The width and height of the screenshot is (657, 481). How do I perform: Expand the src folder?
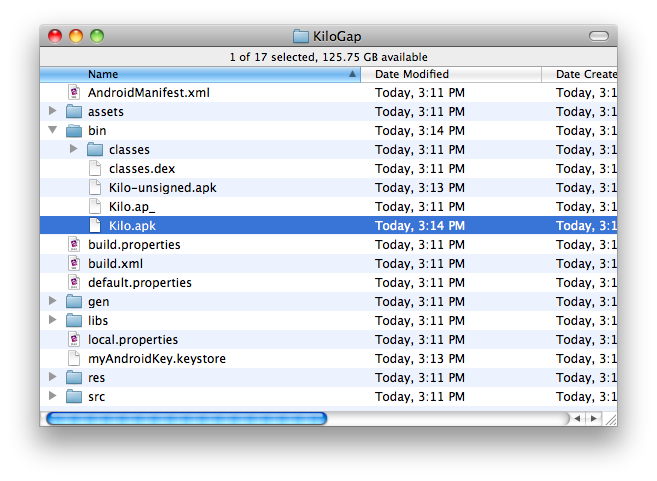click(x=52, y=396)
